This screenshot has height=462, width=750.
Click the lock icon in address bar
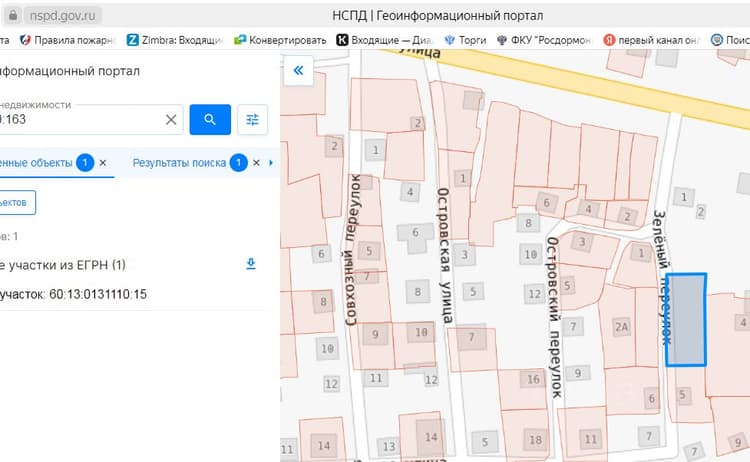click(13, 15)
